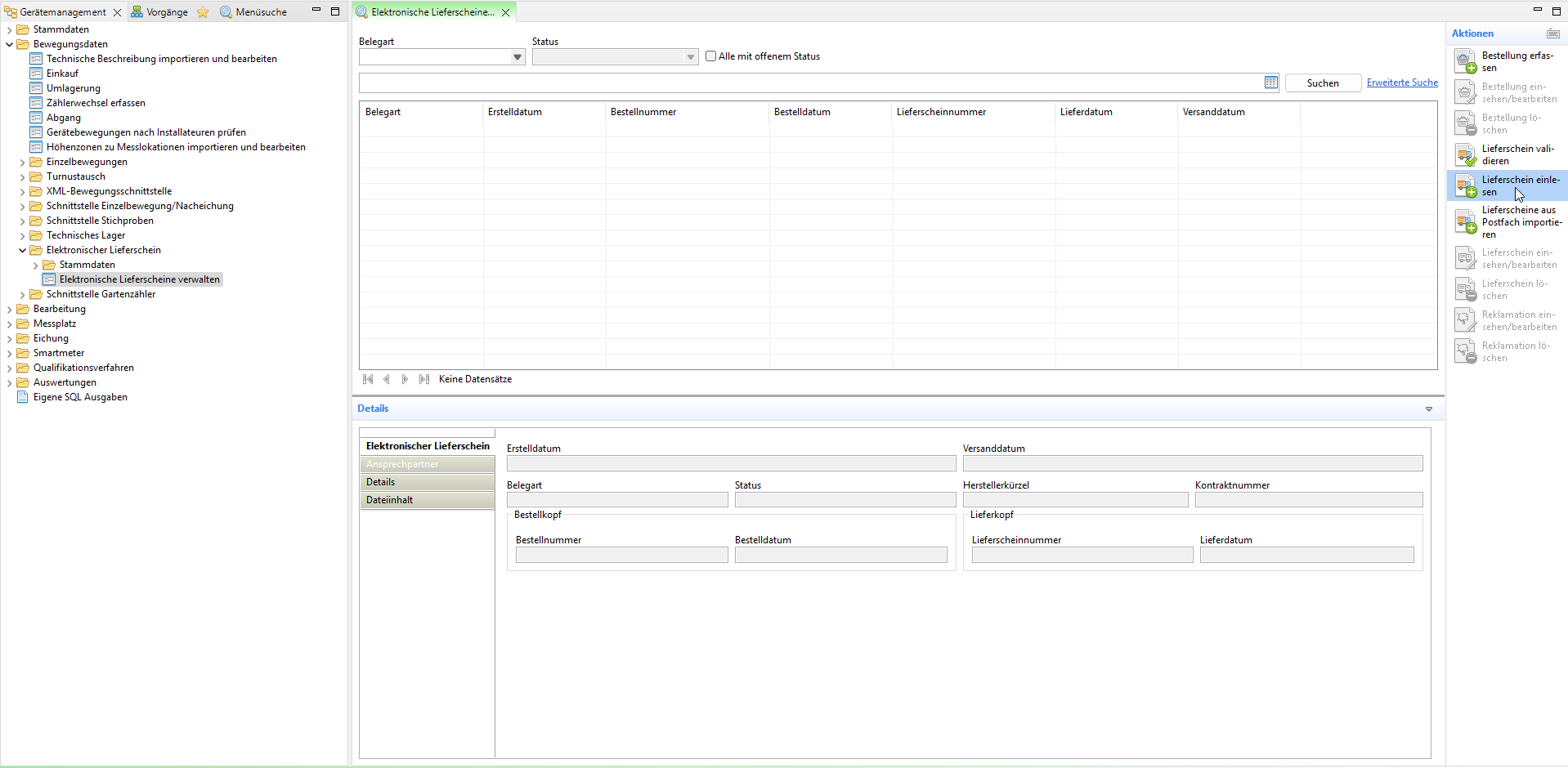Expand the Stammdaten tree node
Image resolution: width=1568 pixels, height=768 pixels.
(x=9, y=29)
